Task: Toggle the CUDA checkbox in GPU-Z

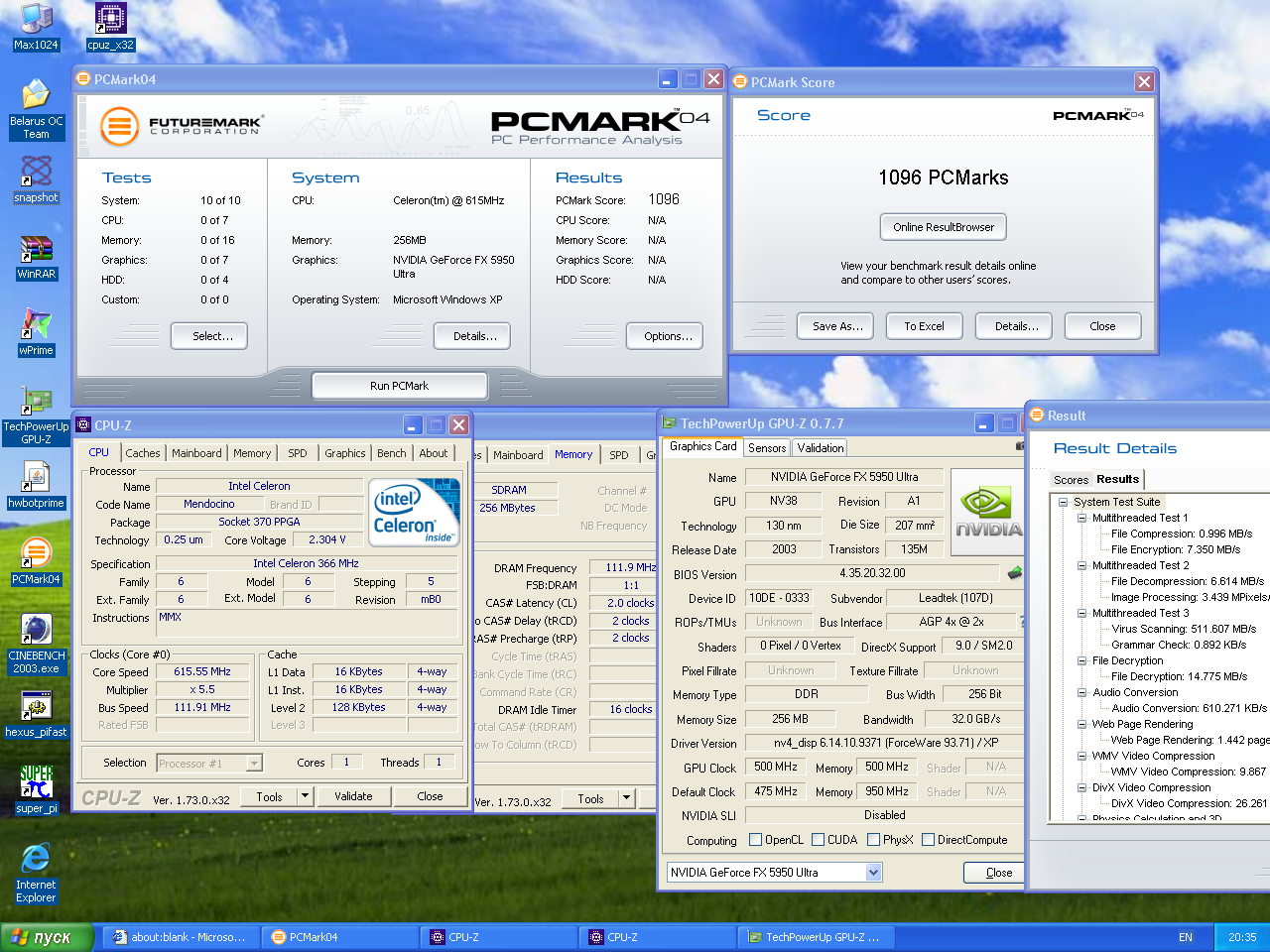Action: click(x=818, y=840)
